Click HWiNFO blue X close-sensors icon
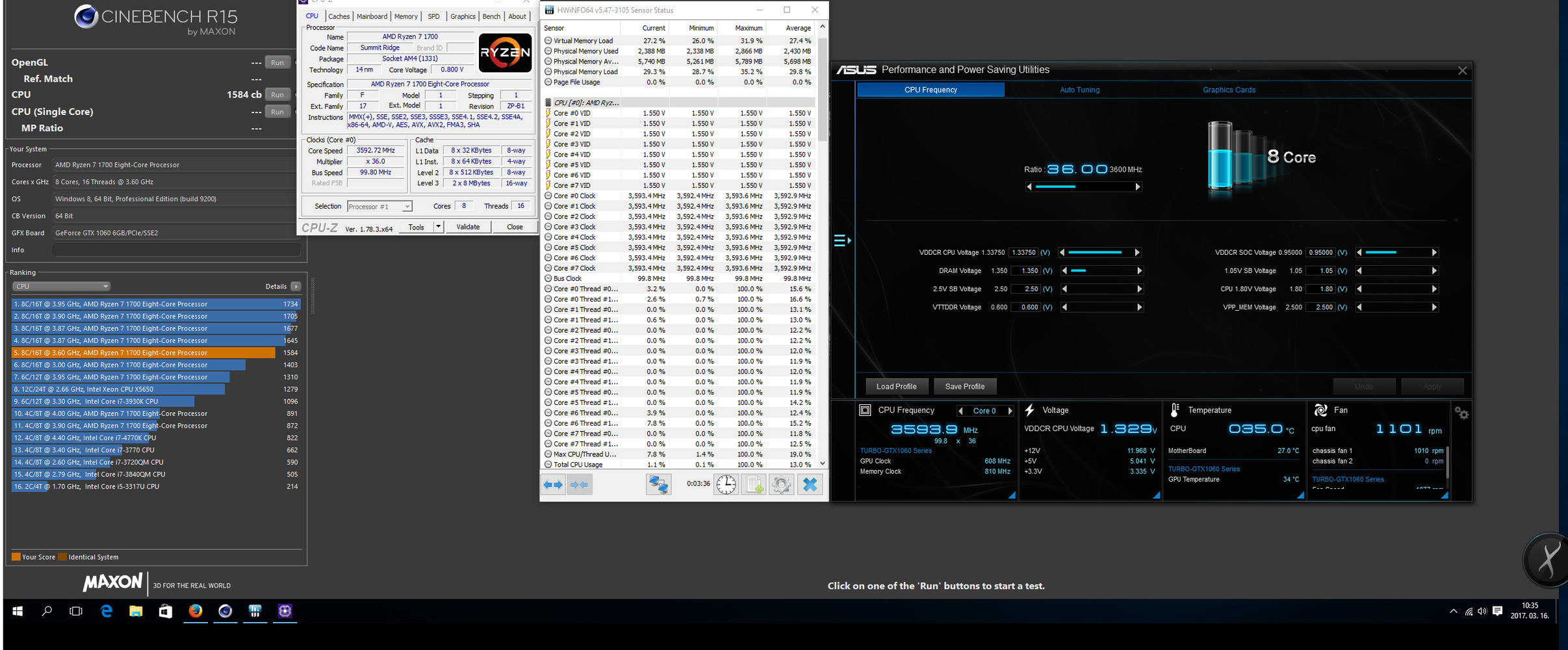 [810, 485]
